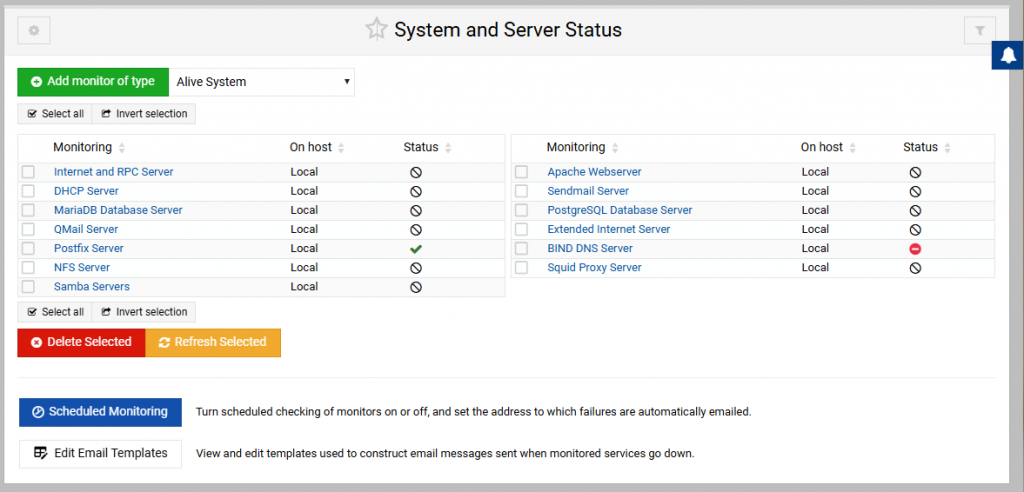This screenshot has width=1024, height=492.
Task: Open the Sendmail Server monitor link
Action: [588, 191]
